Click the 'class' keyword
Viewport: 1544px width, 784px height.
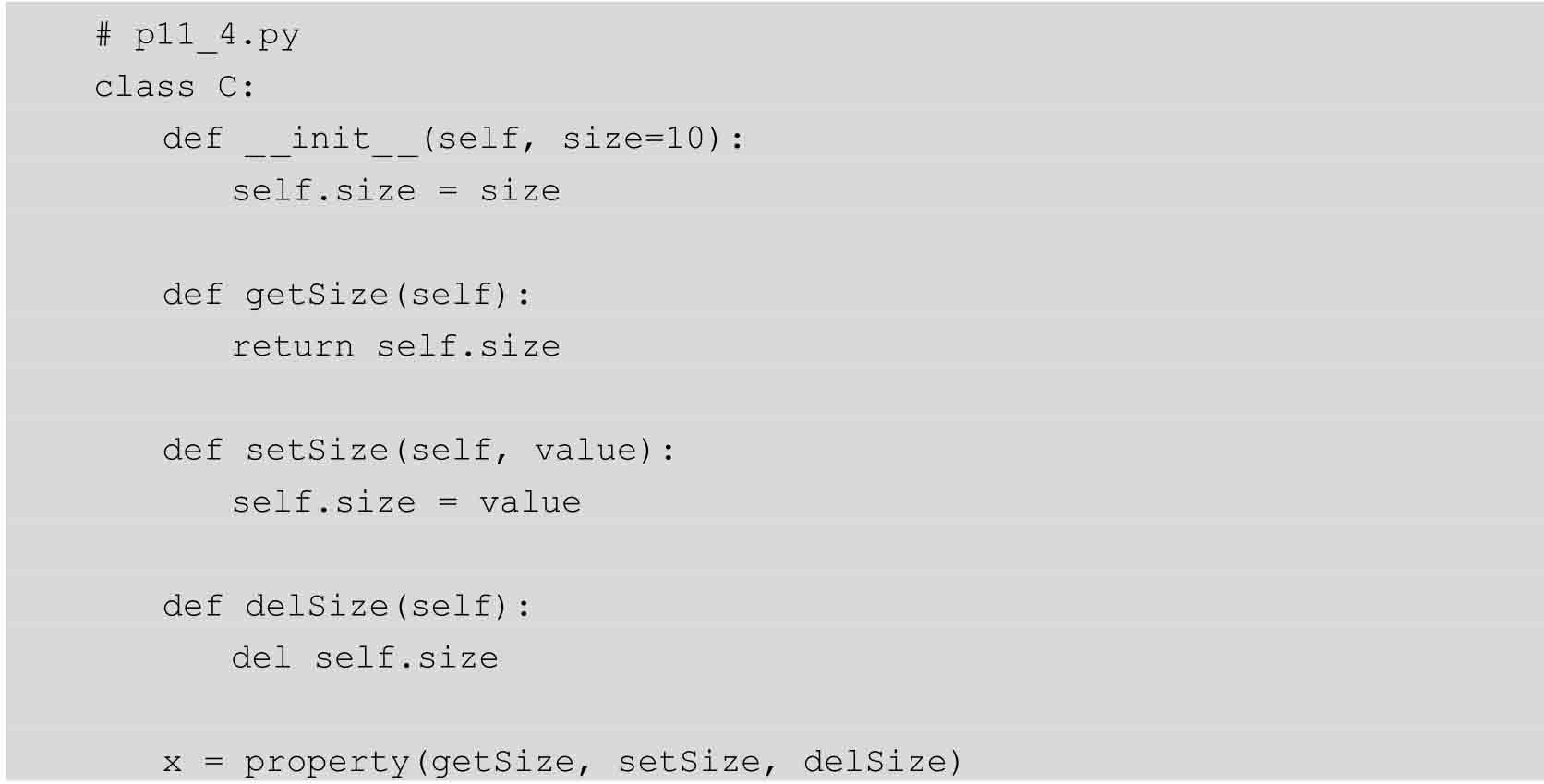coord(144,88)
